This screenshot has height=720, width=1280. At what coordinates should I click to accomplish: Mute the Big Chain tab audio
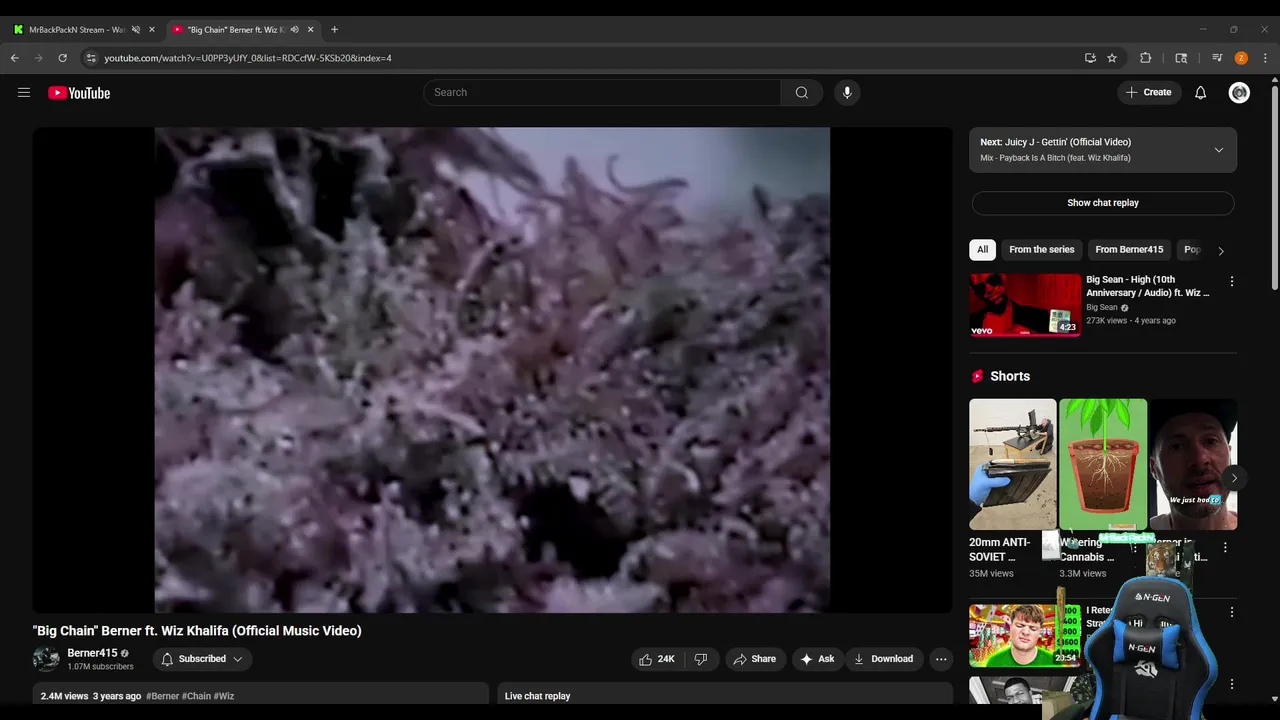294,30
